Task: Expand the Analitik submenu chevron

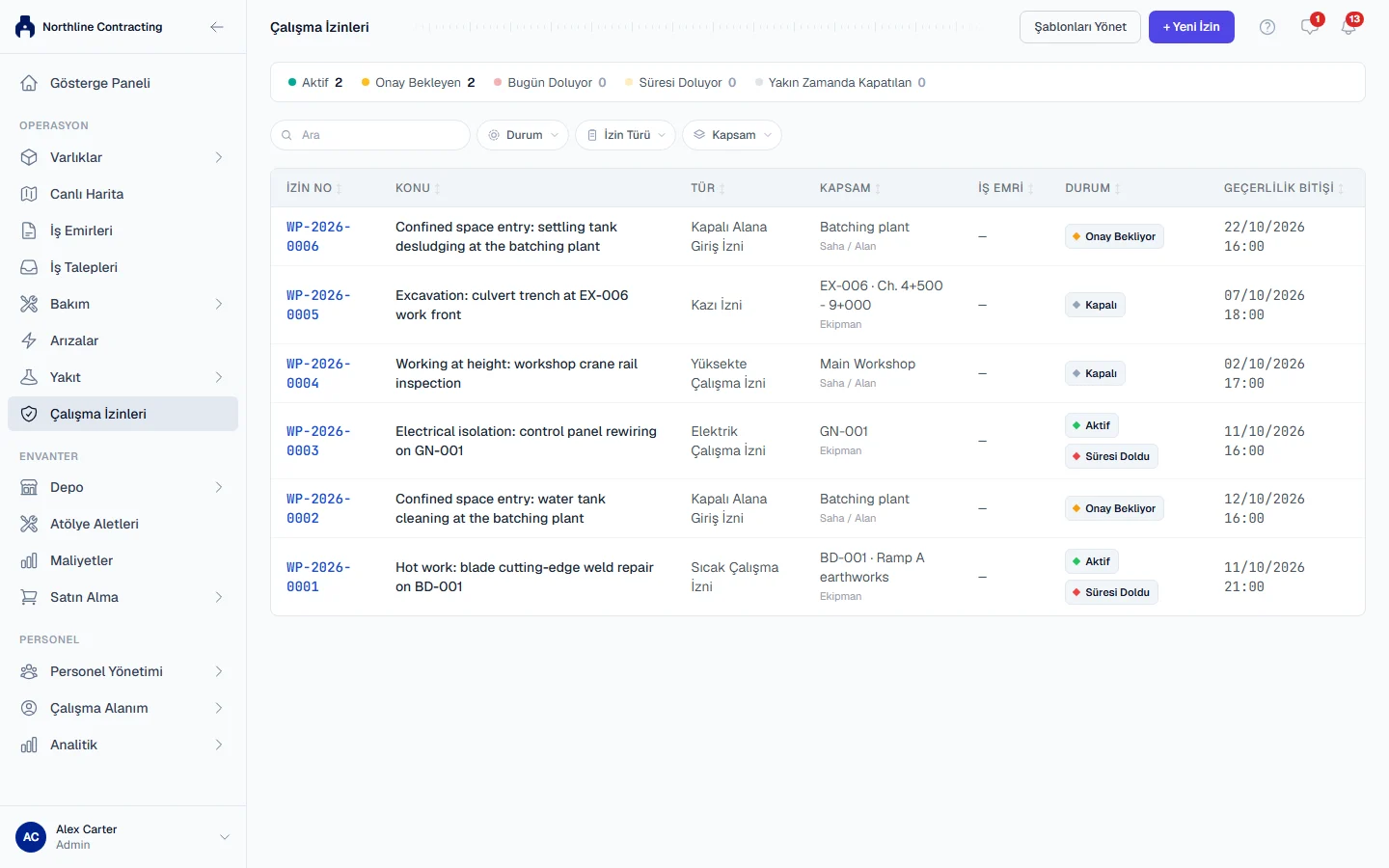Action: [x=219, y=745]
